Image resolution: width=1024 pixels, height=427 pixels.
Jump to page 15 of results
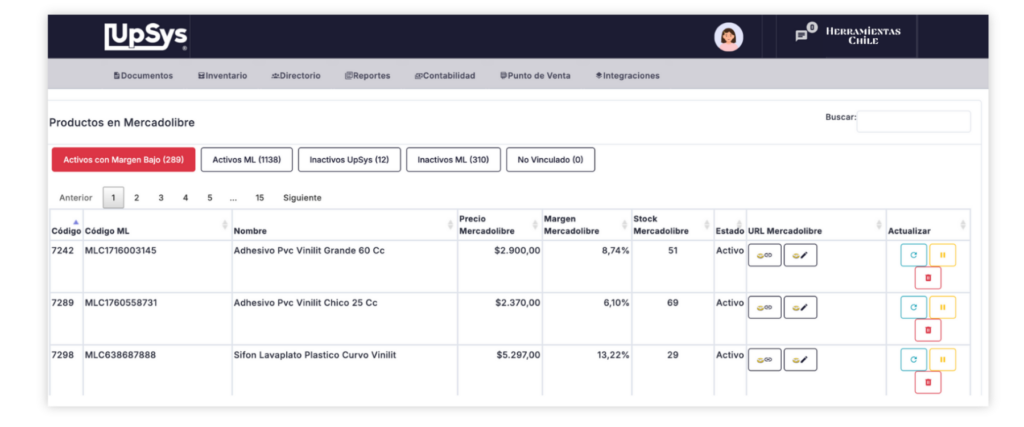(x=260, y=198)
